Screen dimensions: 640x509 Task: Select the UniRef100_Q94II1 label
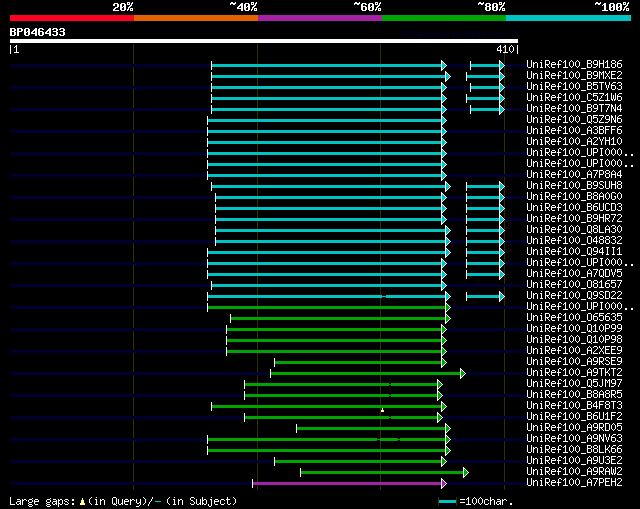click(574, 252)
